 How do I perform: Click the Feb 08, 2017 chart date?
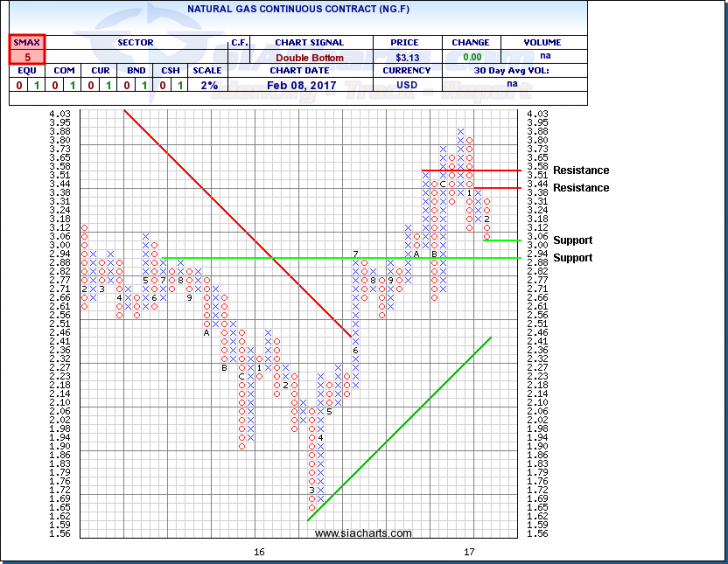click(x=314, y=86)
